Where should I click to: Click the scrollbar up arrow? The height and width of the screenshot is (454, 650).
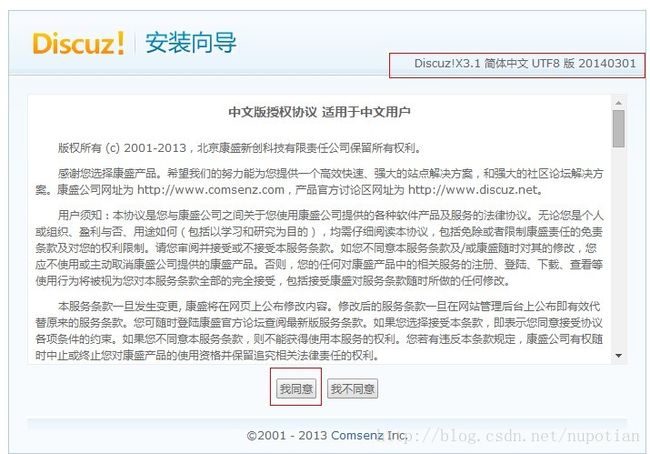tap(618, 102)
